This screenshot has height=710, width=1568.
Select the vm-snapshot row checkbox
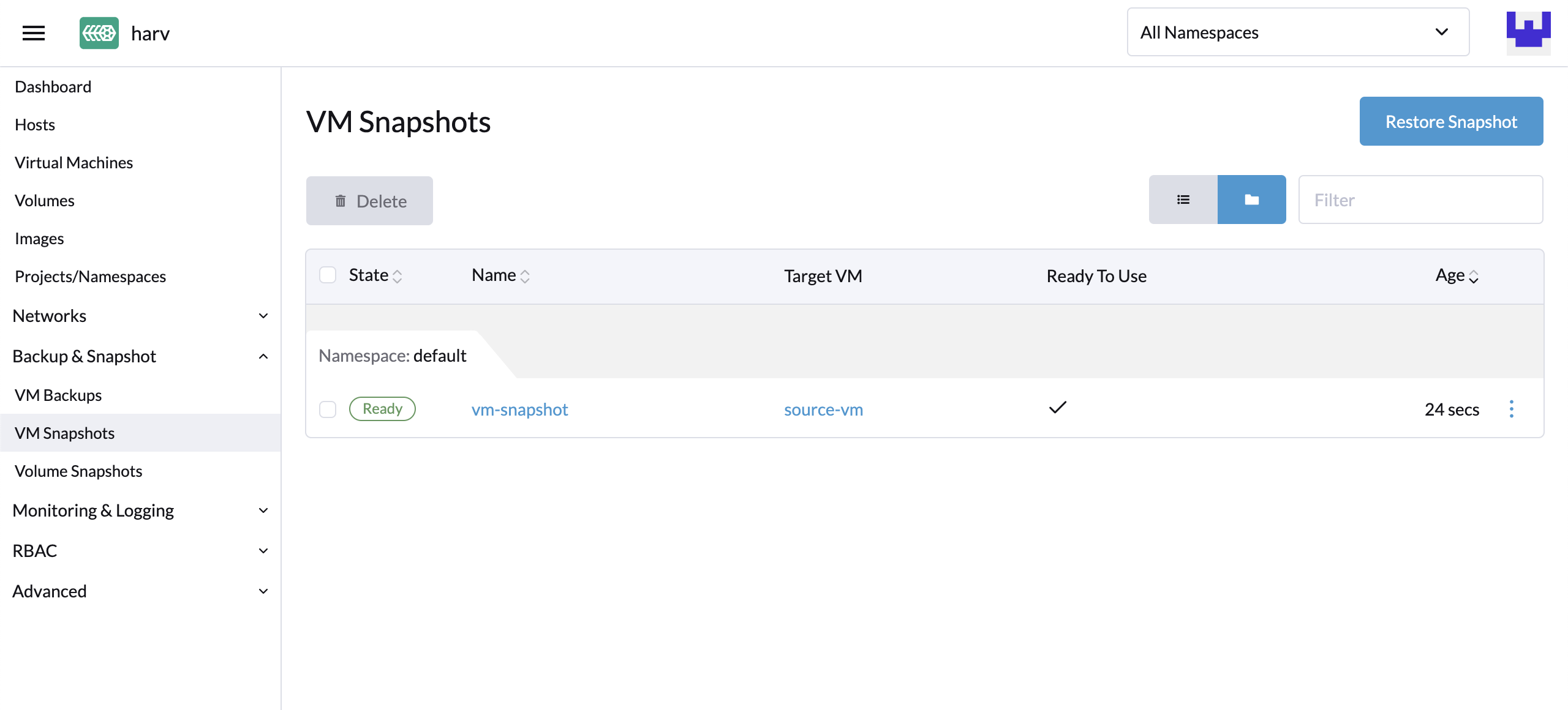click(328, 409)
